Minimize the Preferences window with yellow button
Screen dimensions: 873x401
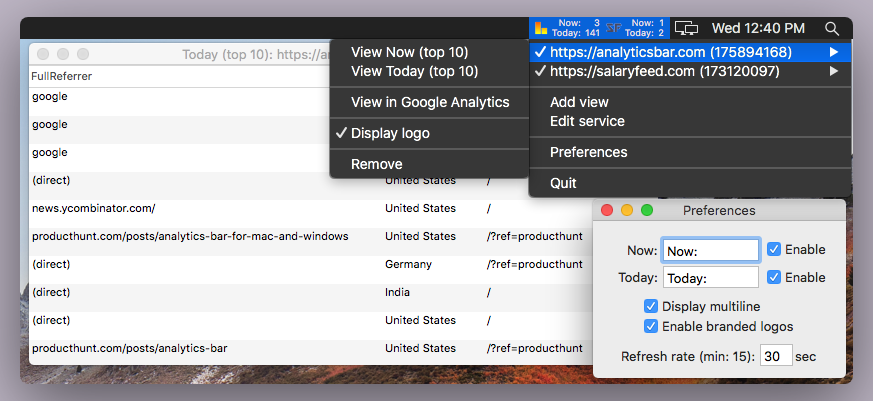click(x=627, y=211)
